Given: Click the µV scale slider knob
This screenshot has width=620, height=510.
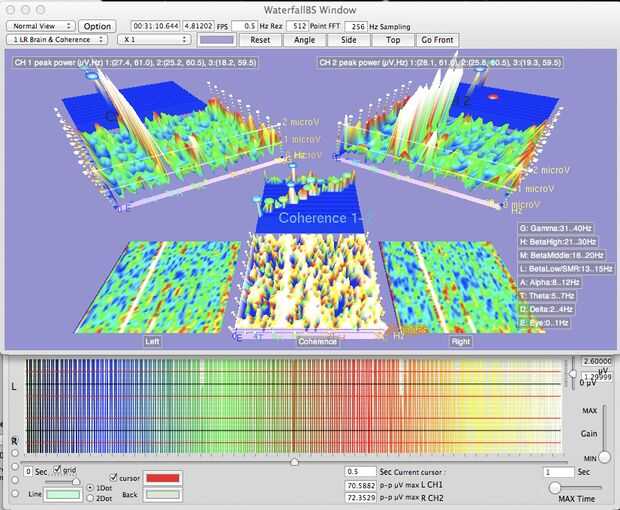Looking at the screenshot, I should coord(573,374).
